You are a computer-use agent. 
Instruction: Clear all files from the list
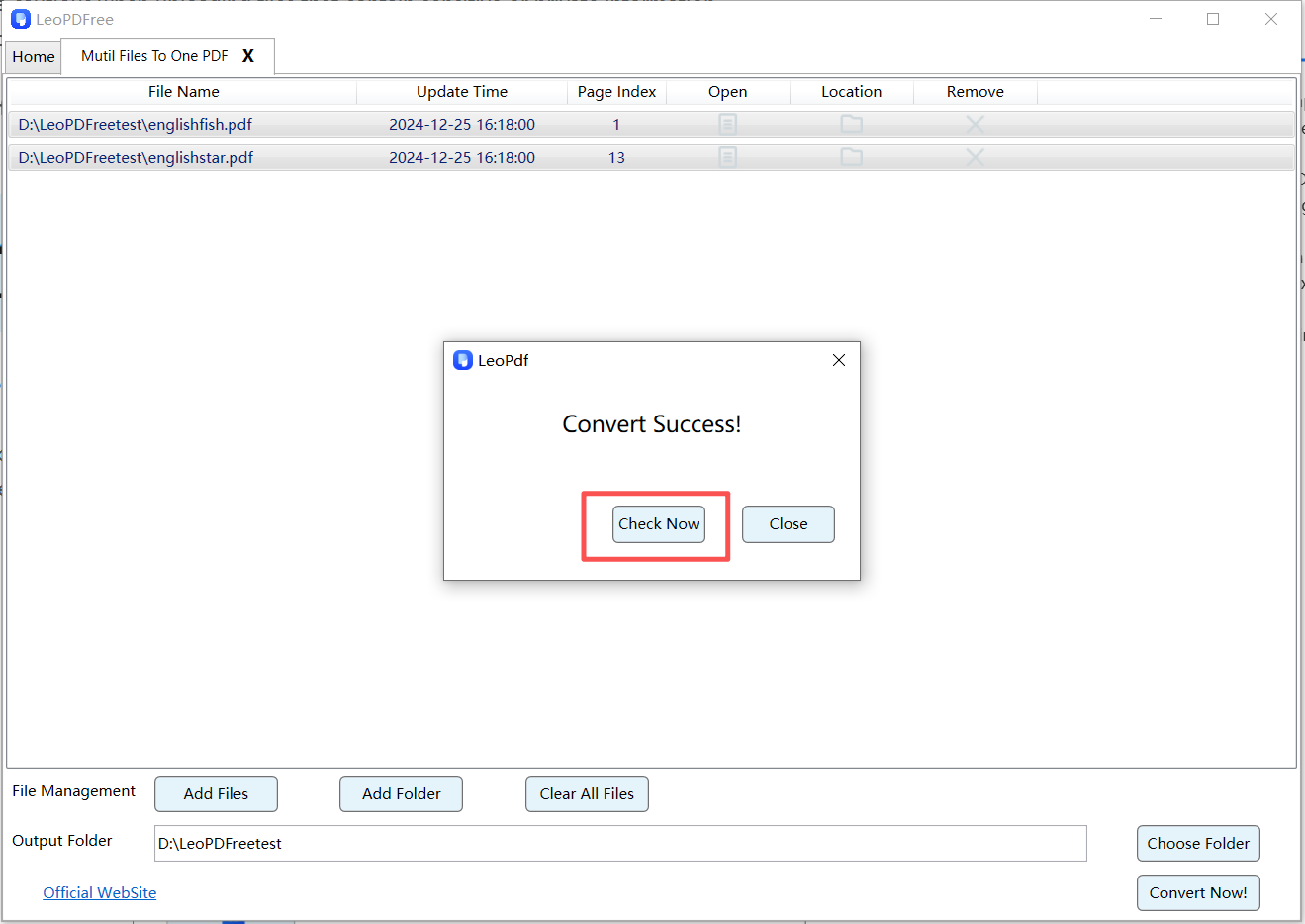(587, 793)
